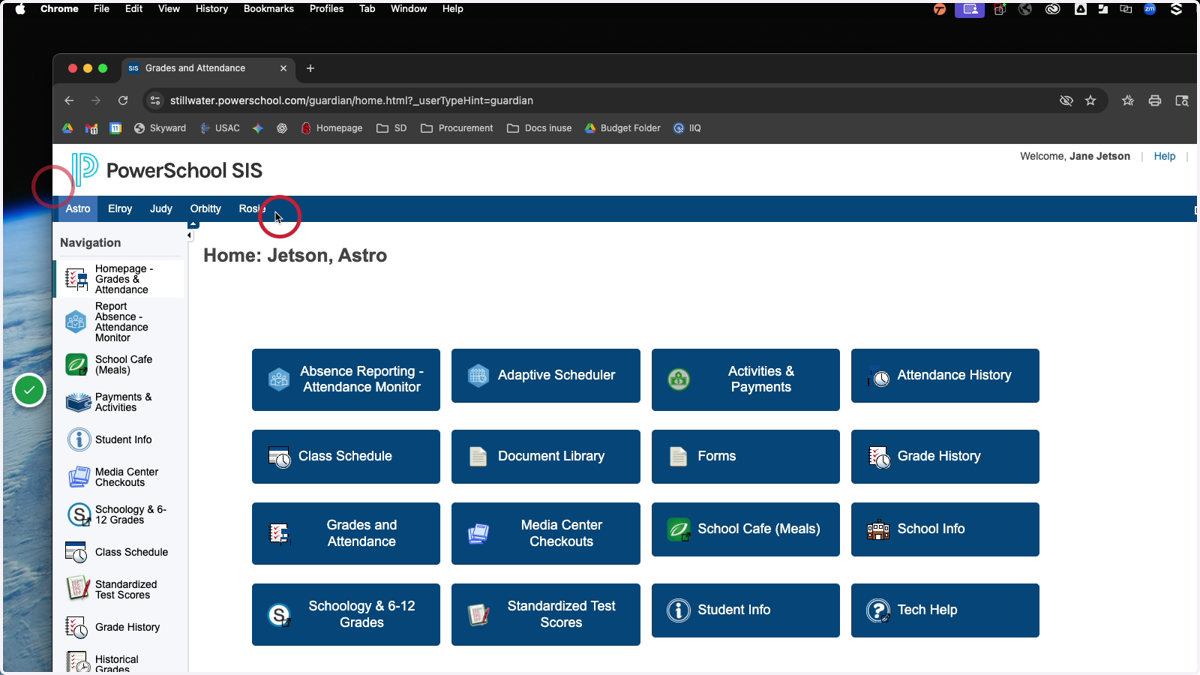
Task: Click the browser Back arrow
Action: click(69, 100)
